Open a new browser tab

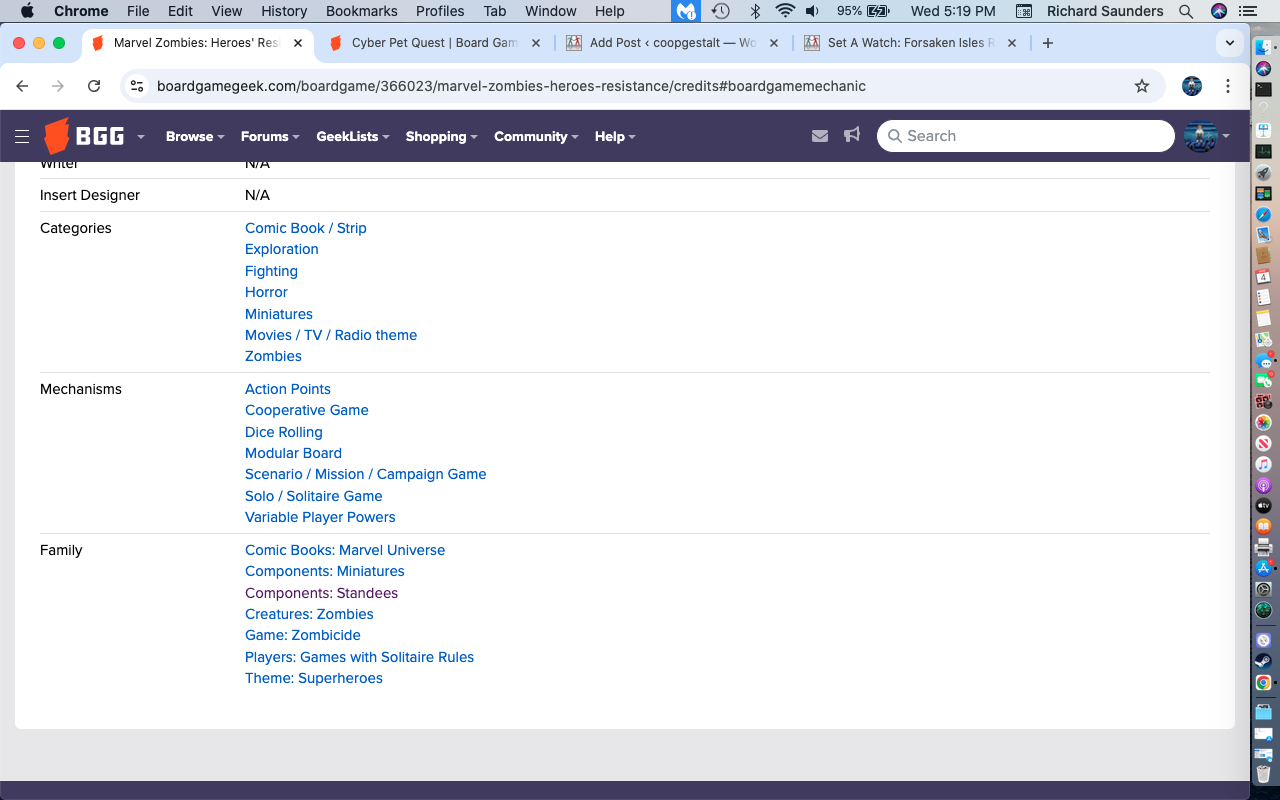pos(1047,43)
